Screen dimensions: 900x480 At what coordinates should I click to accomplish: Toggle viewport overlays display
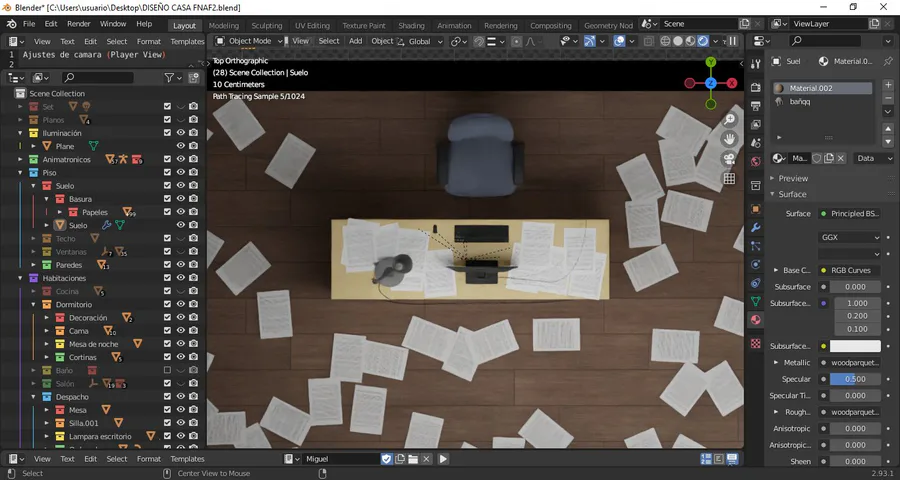point(619,41)
